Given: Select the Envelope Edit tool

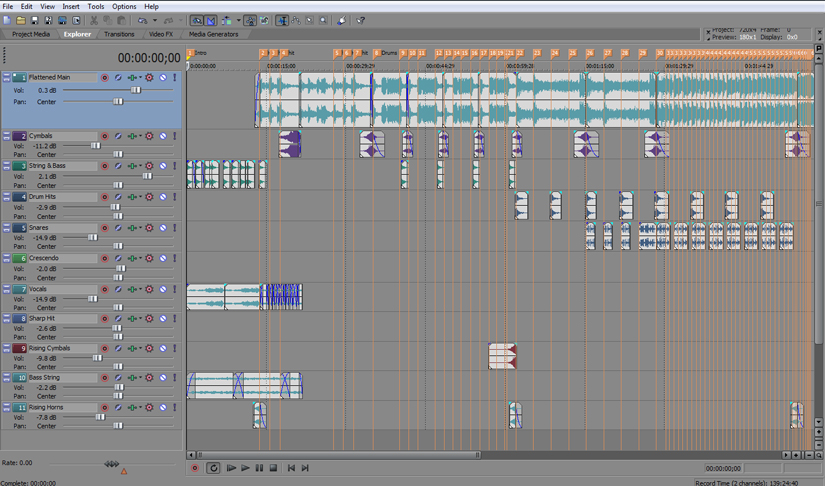Looking at the screenshot, I should pyautogui.click(x=296, y=21).
